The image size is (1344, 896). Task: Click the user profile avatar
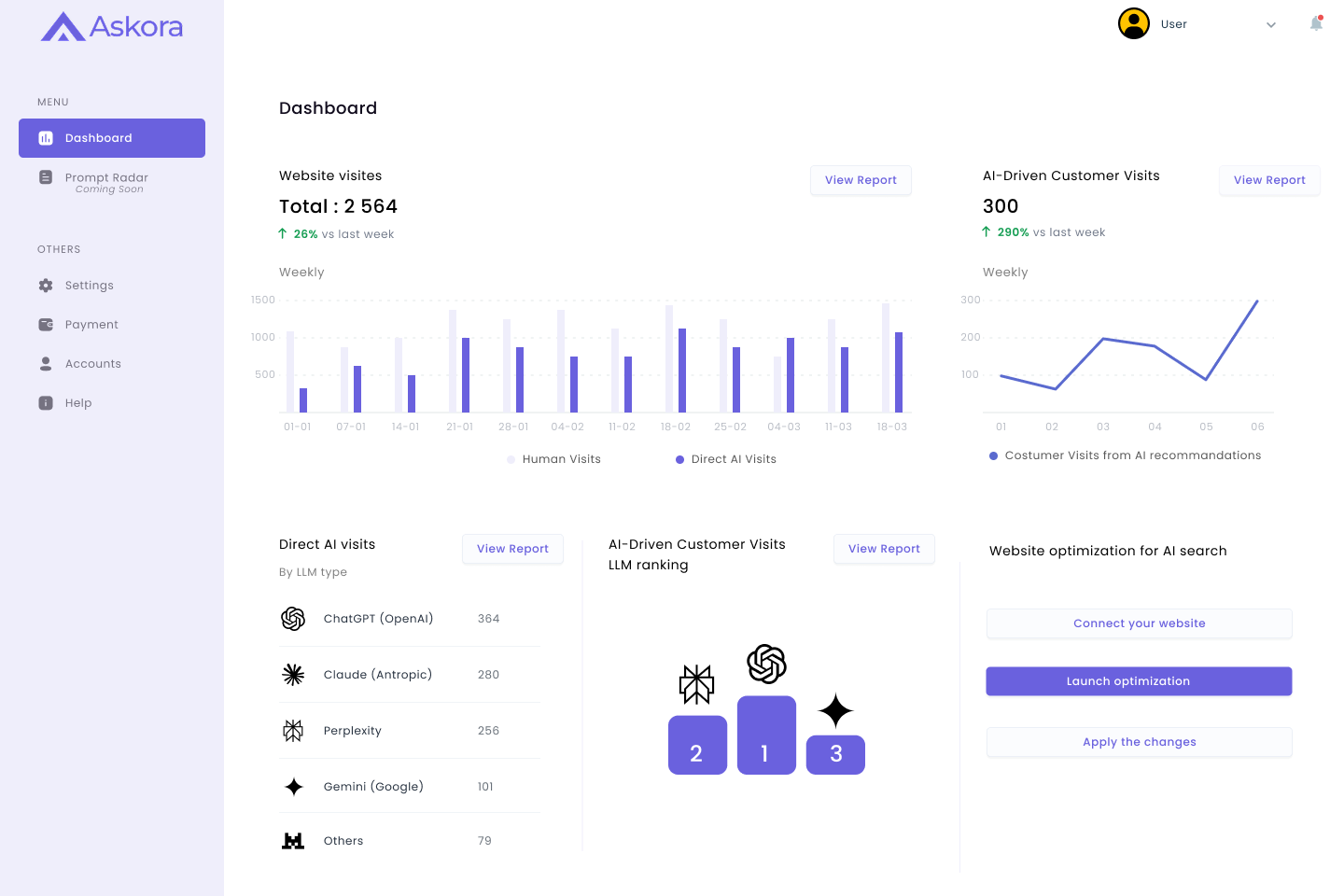point(1134,23)
